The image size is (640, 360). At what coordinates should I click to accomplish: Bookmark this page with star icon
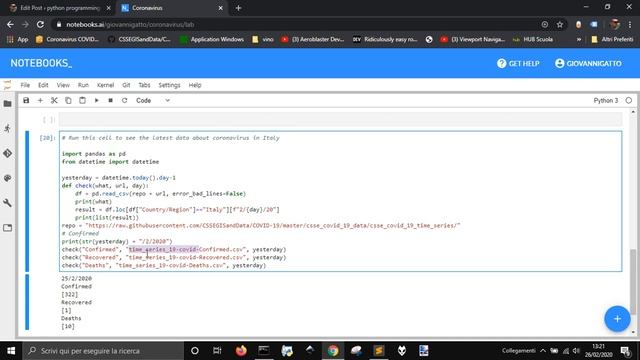tap(560, 24)
